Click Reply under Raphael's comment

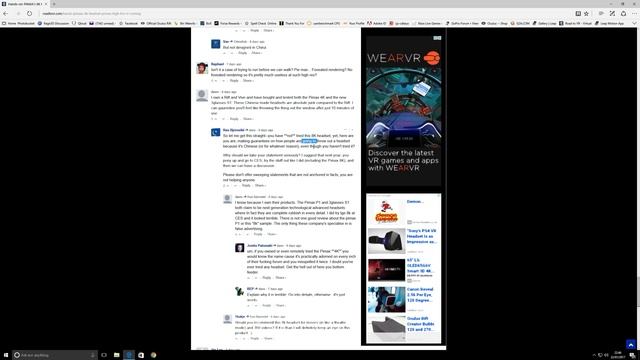234,80
